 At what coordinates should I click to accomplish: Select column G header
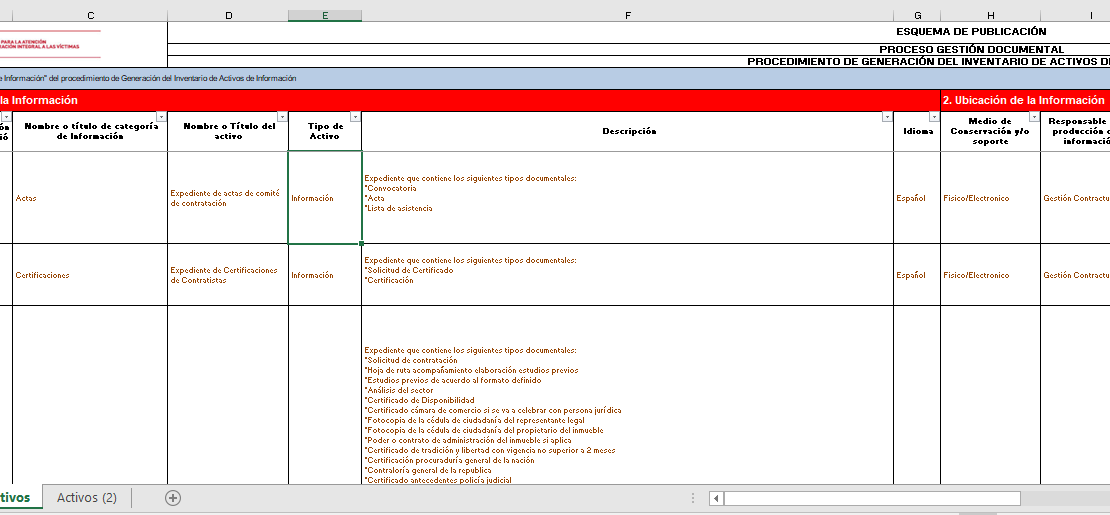(x=917, y=16)
